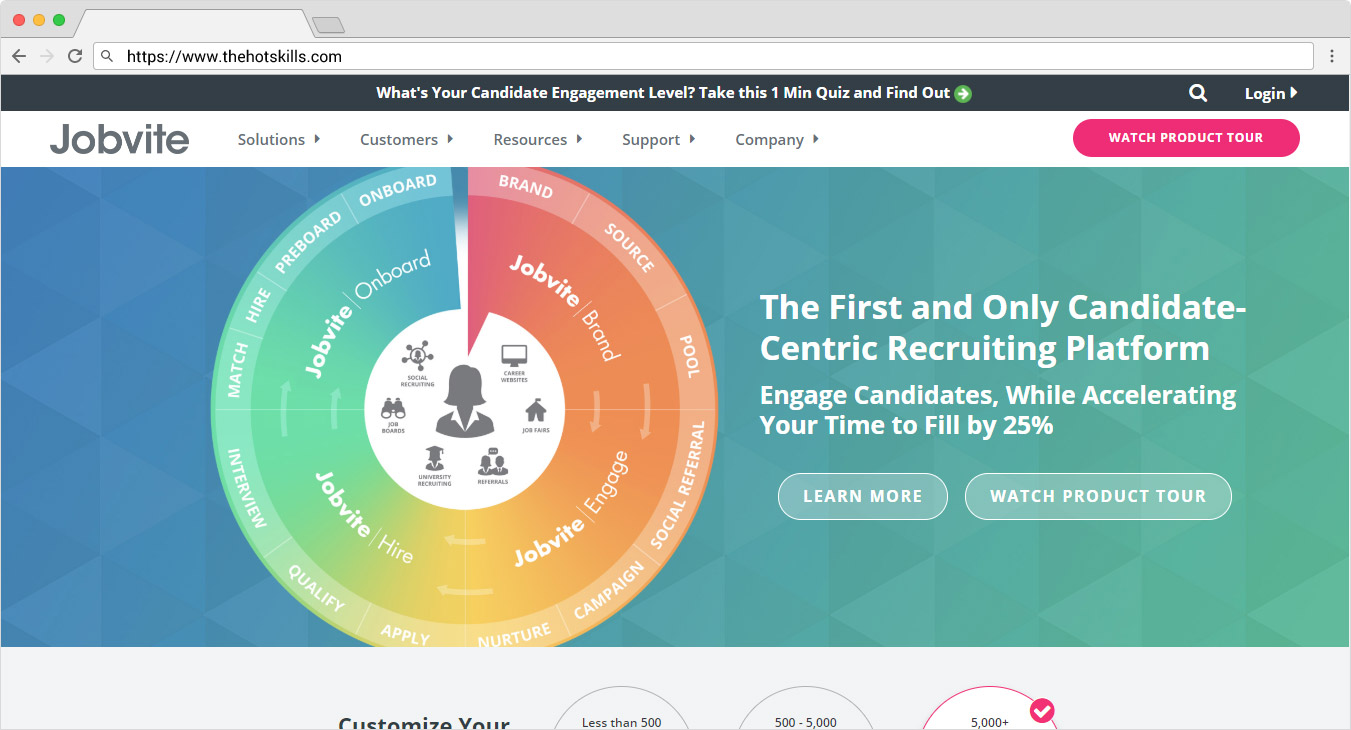The image size is (1351, 730).
Task: Click the SOCIAL REFERRAL label on the wheel rim
Action: 678,484
